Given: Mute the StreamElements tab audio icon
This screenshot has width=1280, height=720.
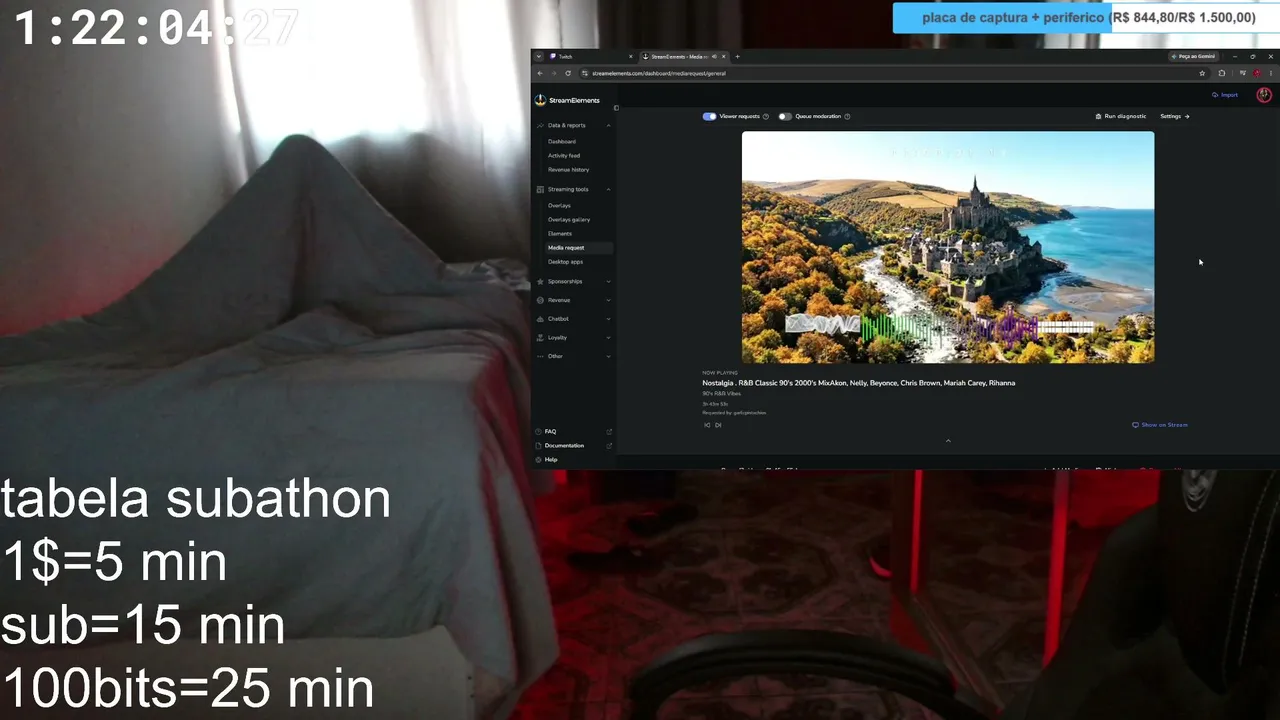Looking at the screenshot, I should coord(713,56).
